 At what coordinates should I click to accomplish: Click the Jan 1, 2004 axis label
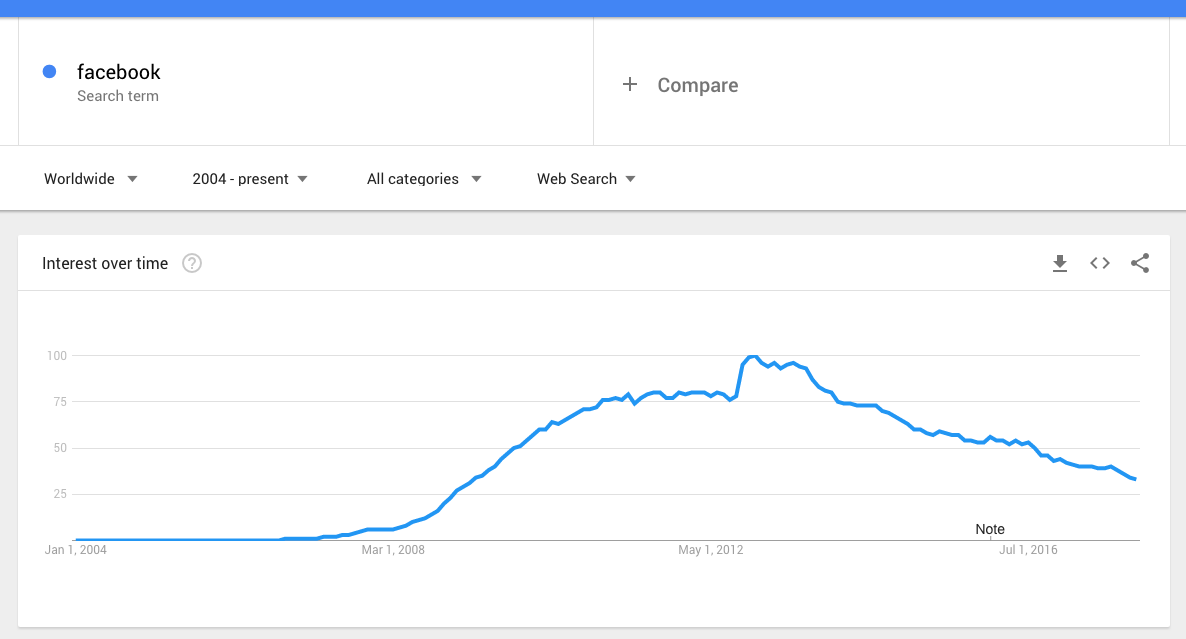(x=76, y=550)
